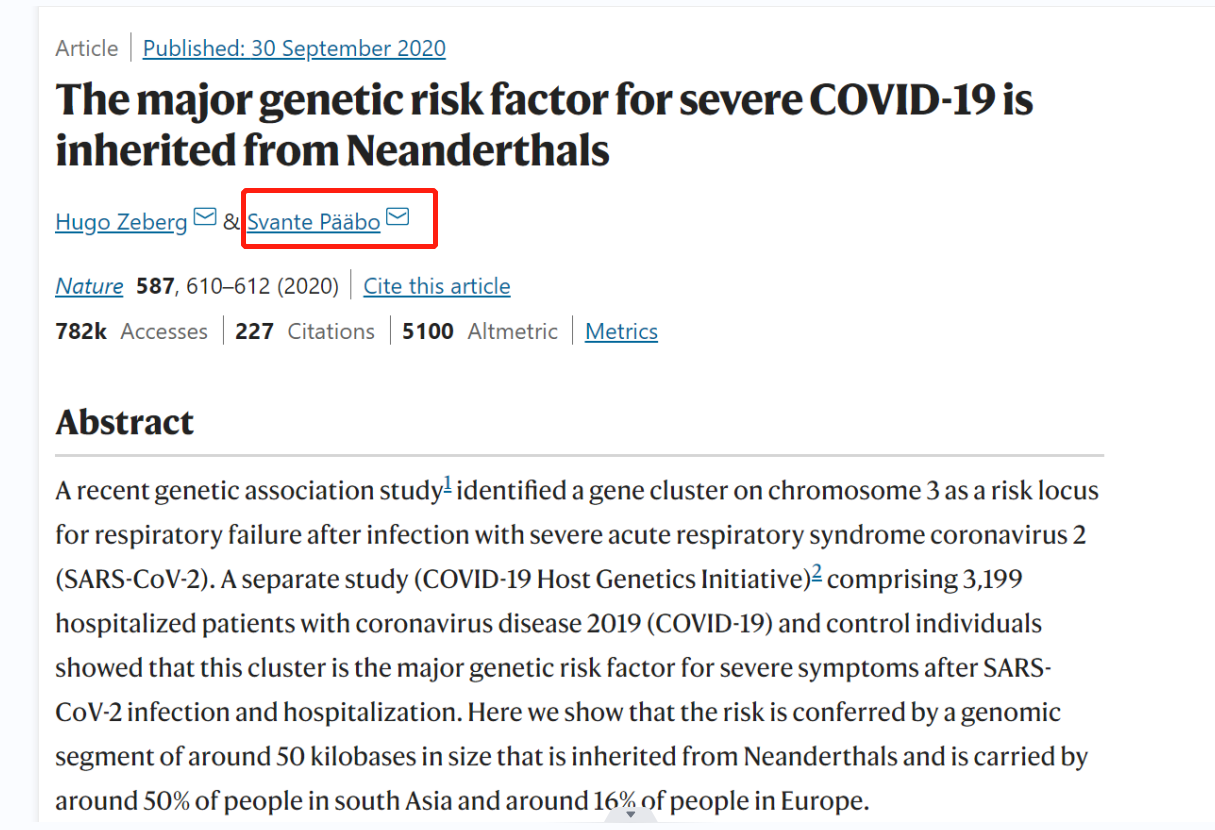Follow superscript reference 1 in the abstract

448,487
